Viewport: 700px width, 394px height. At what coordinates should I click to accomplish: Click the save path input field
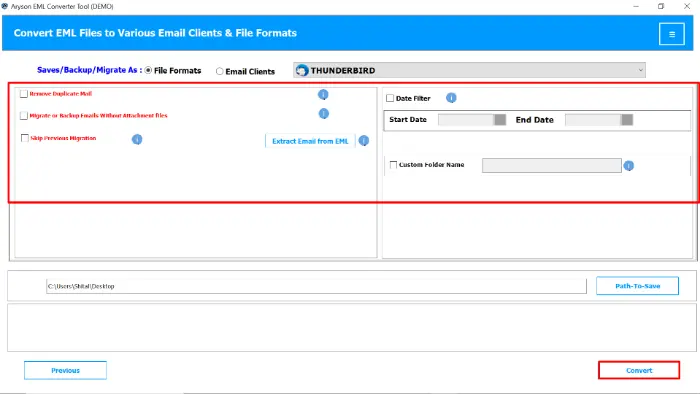pos(316,286)
